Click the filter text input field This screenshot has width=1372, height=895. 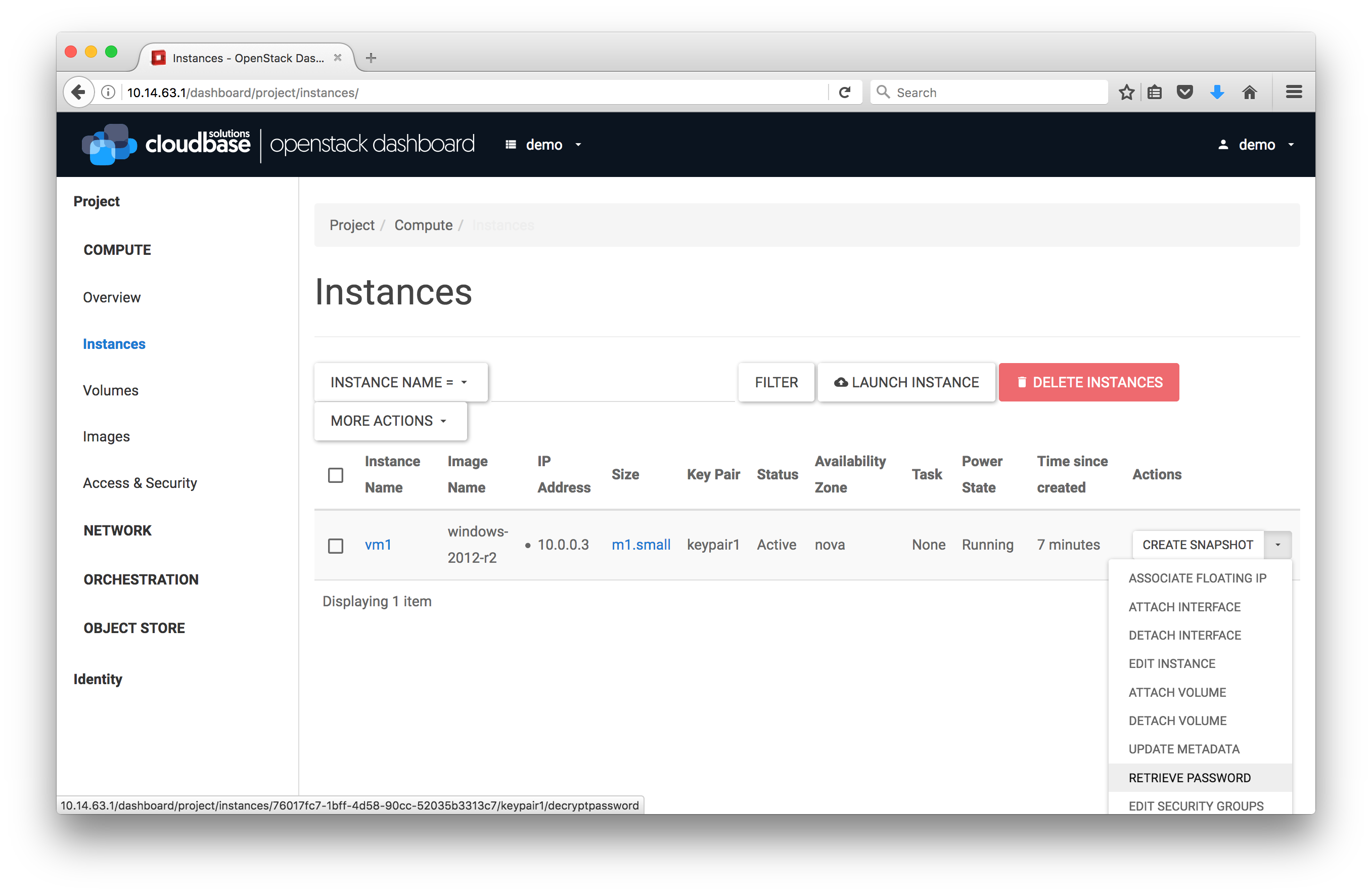click(612, 383)
